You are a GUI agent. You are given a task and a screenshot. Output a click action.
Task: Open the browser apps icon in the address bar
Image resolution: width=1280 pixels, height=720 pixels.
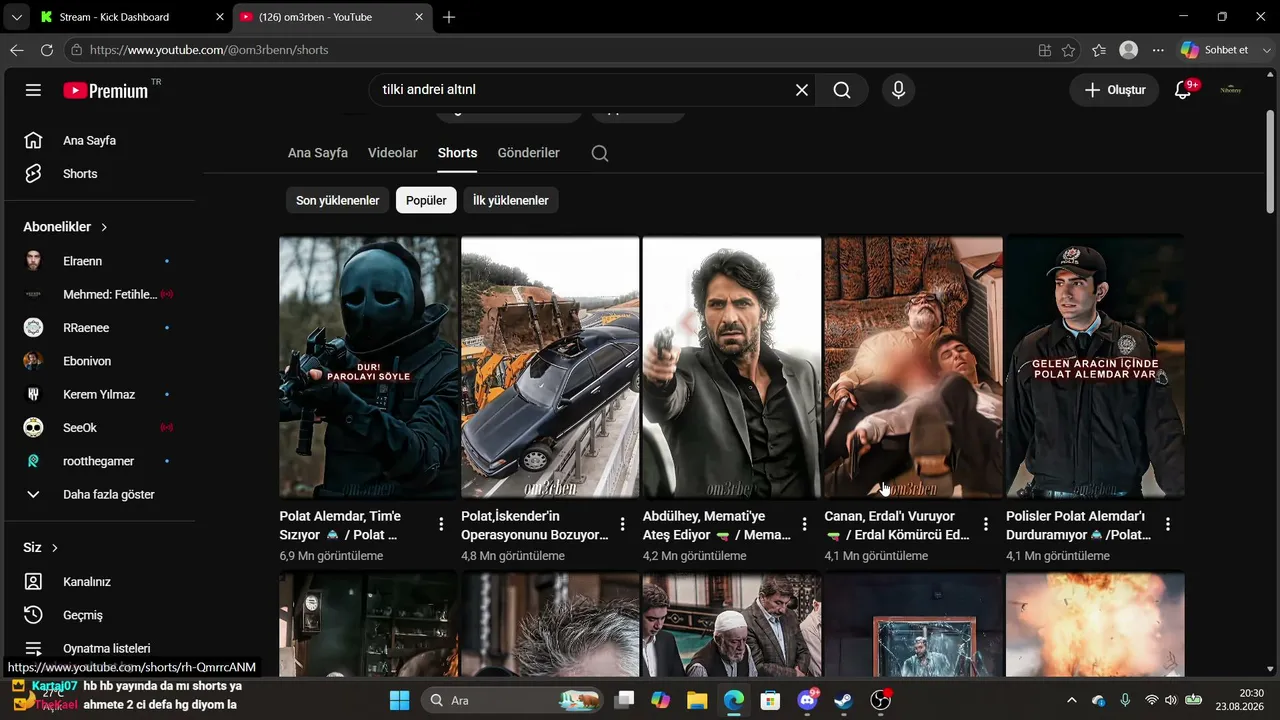[x=1045, y=50]
